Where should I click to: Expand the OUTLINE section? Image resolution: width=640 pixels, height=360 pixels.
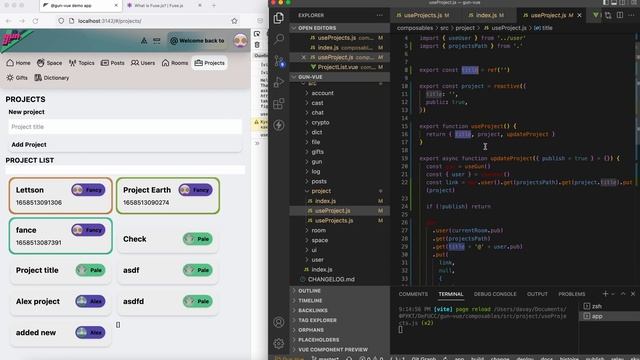(340, 291)
